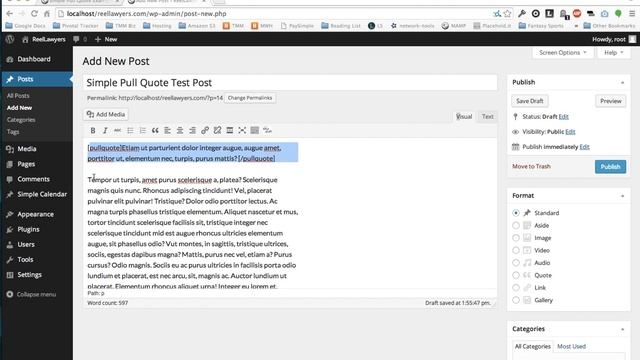Click the Add Media button
The image size is (640, 360).
pyautogui.click(x=106, y=115)
